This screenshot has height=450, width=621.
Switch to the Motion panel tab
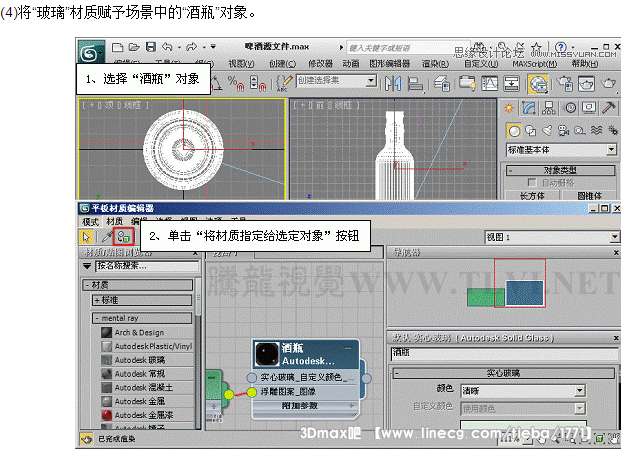[x=570, y=108]
